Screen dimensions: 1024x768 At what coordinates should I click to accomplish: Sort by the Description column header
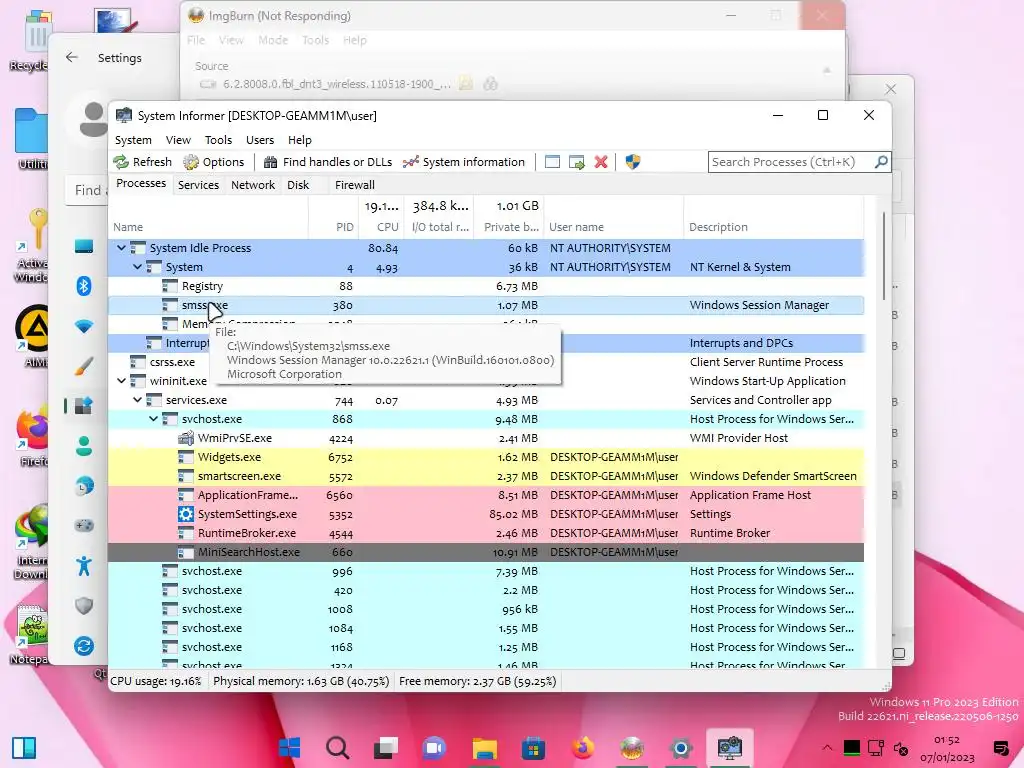pos(774,227)
